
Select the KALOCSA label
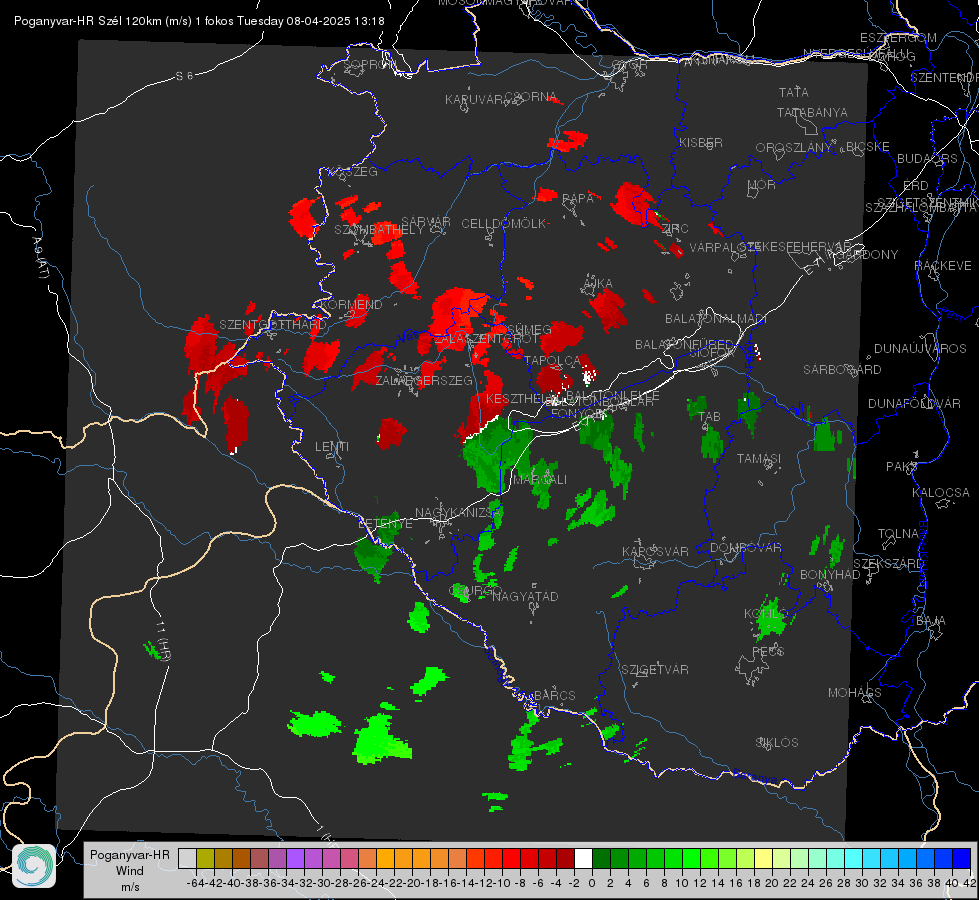tap(940, 492)
